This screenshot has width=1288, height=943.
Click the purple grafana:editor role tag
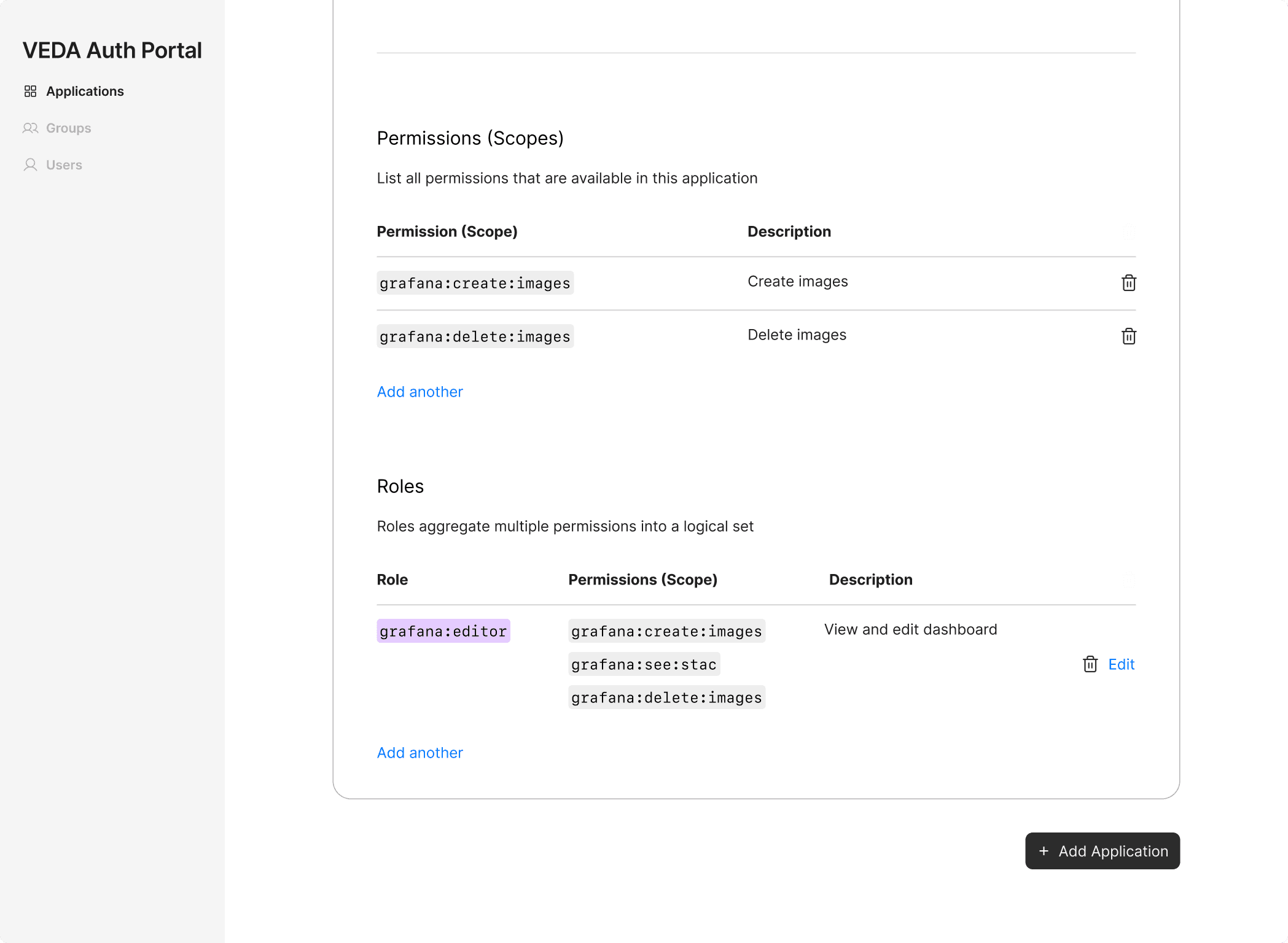coord(443,631)
